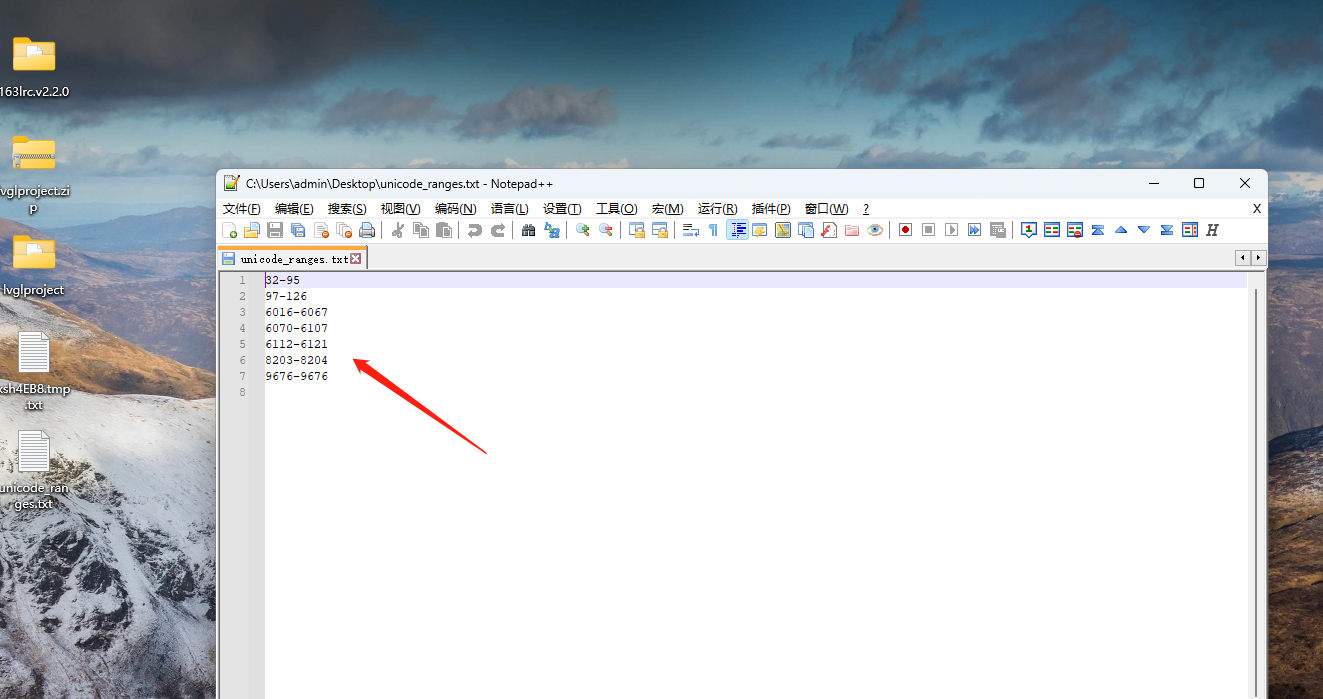Open the Replace dialog toolbar icon
1323x699 pixels.
point(552,230)
